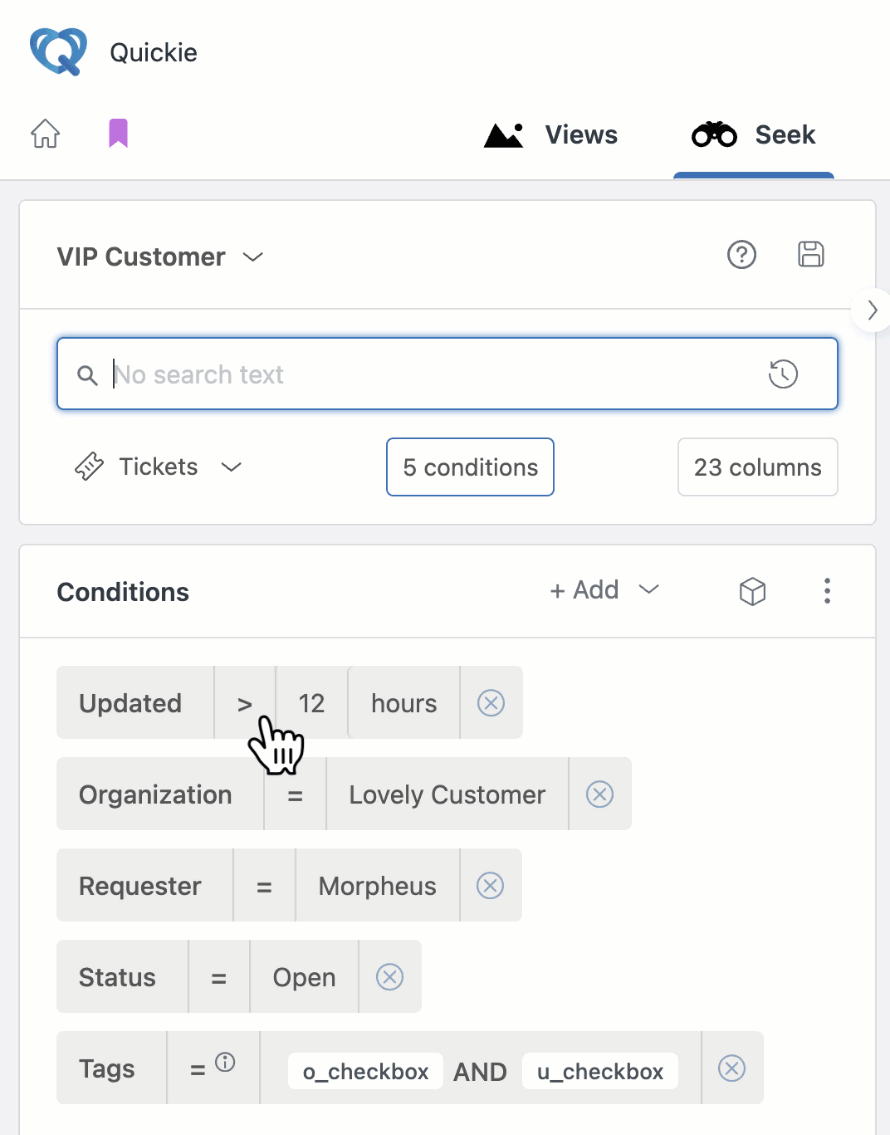Delete the Tags condition
This screenshot has width=890, height=1135.
[x=732, y=1068]
